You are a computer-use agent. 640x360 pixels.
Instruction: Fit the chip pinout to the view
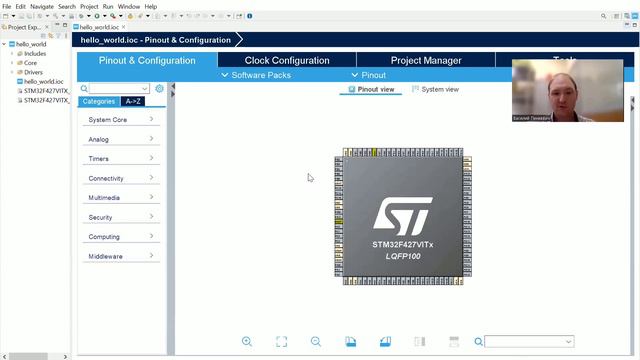(281, 341)
